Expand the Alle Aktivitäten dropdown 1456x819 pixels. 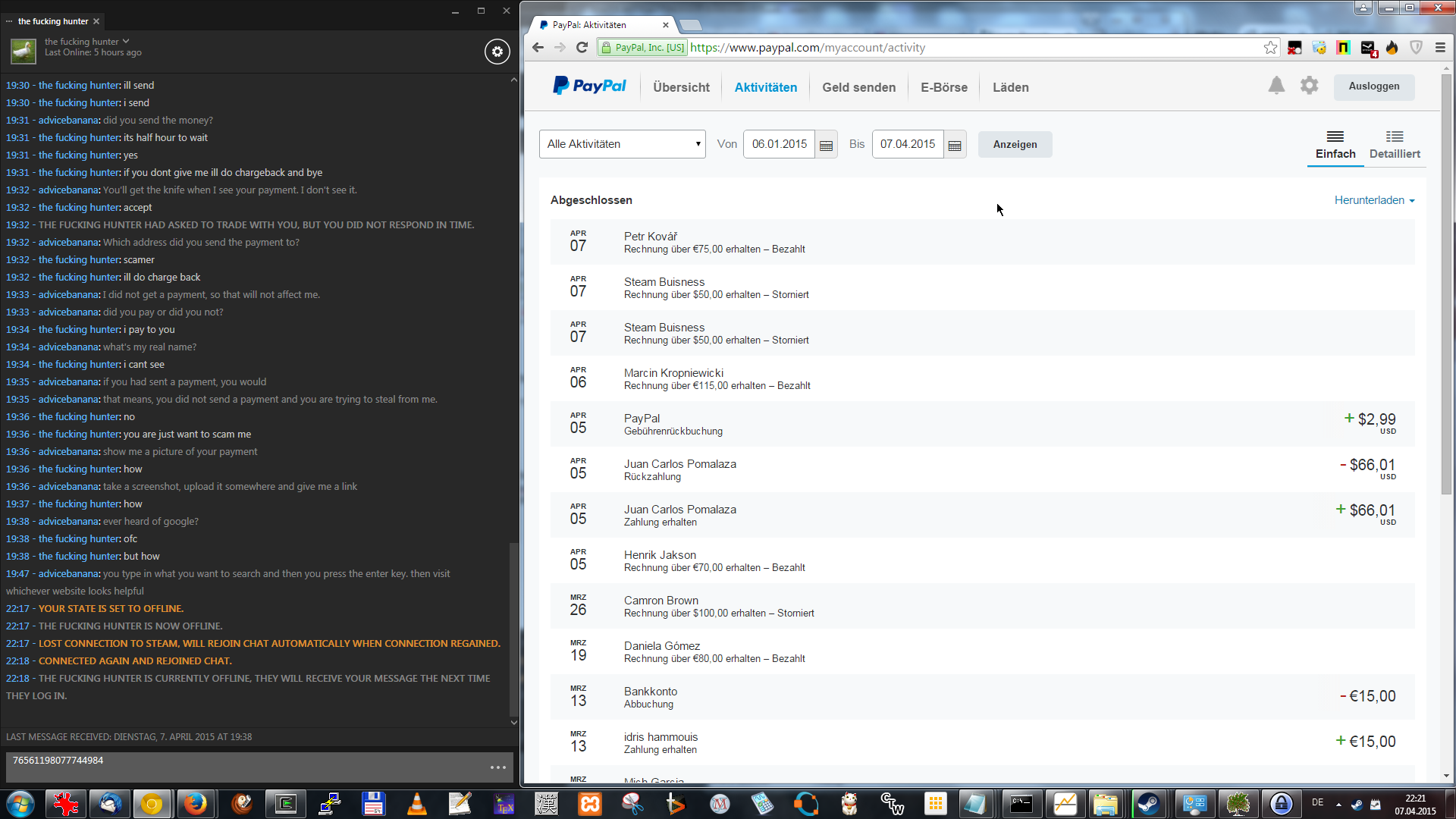622,144
